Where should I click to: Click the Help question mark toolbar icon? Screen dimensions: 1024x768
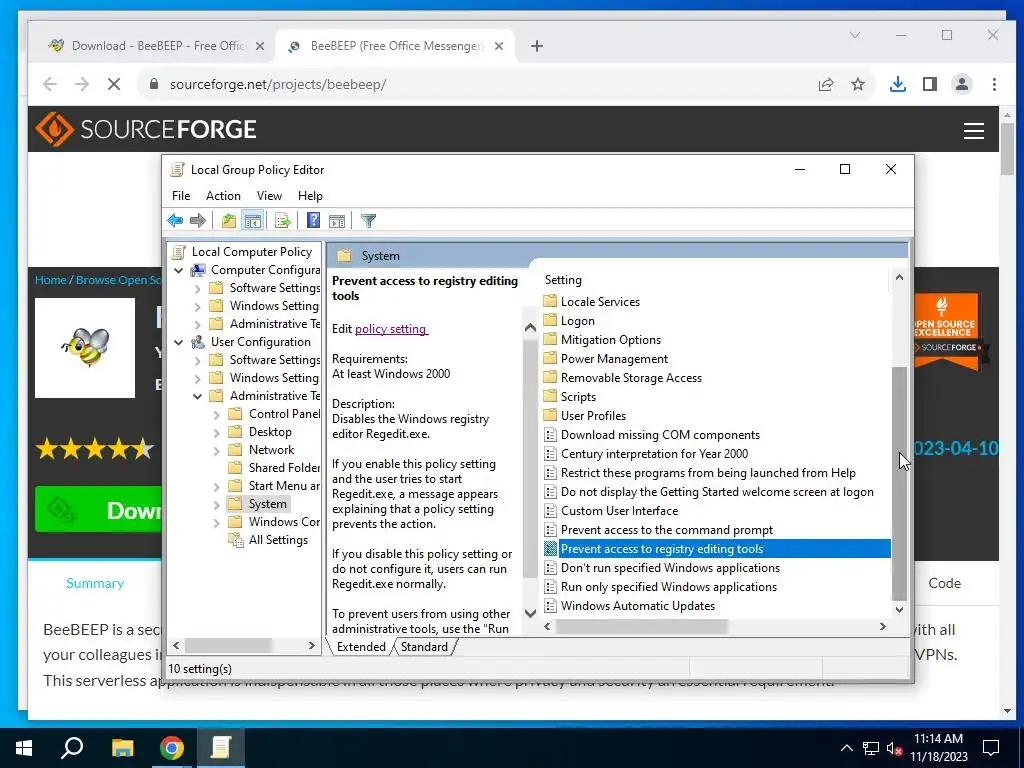point(313,221)
